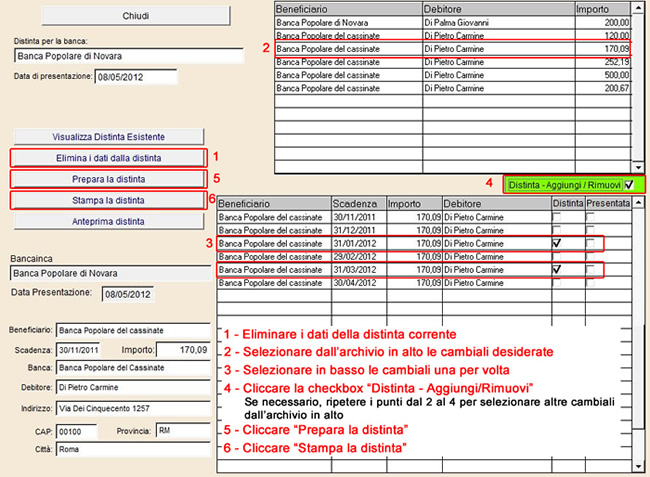Click the Chiudi button
The image size is (650, 477).
pyautogui.click(x=136, y=16)
